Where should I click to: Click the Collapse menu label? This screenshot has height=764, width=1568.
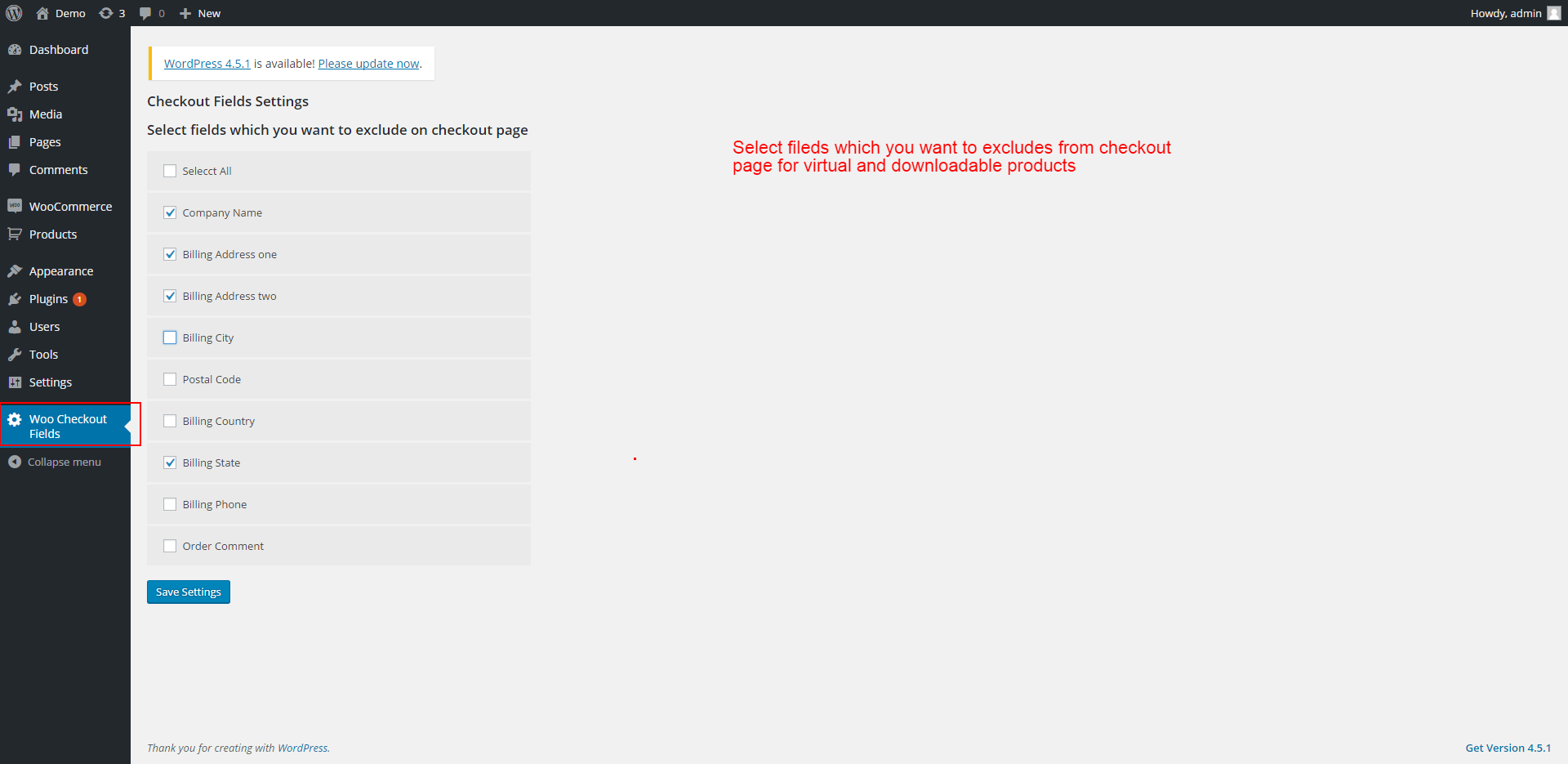click(65, 462)
